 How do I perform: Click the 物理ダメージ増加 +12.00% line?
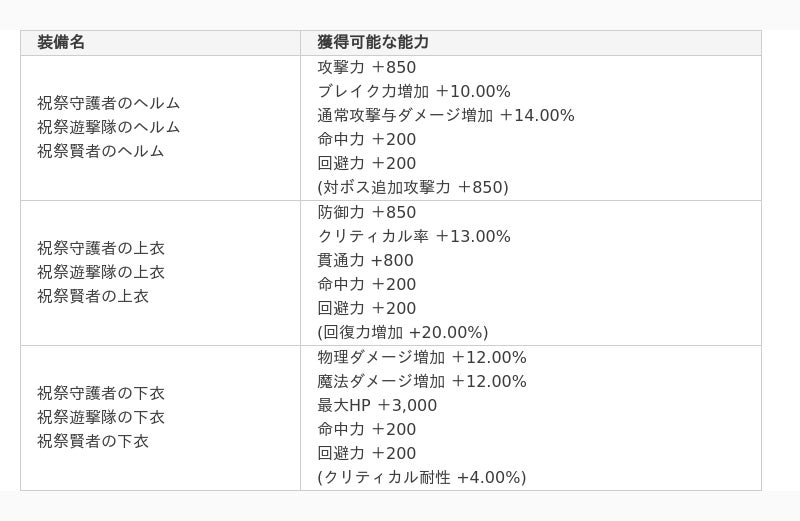(x=422, y=357)
